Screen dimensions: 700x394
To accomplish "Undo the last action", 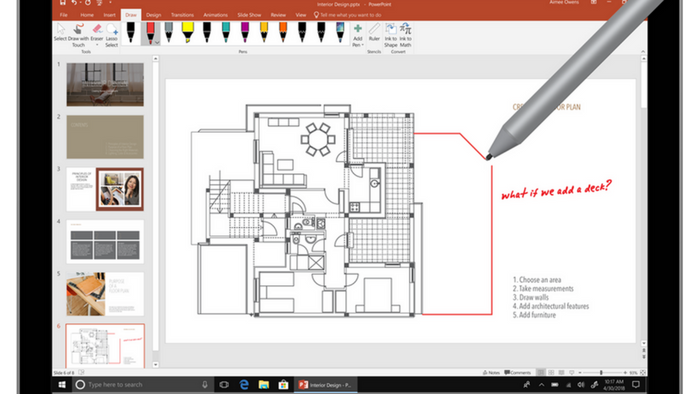I will pyautogui.click(x=75, y=3).
